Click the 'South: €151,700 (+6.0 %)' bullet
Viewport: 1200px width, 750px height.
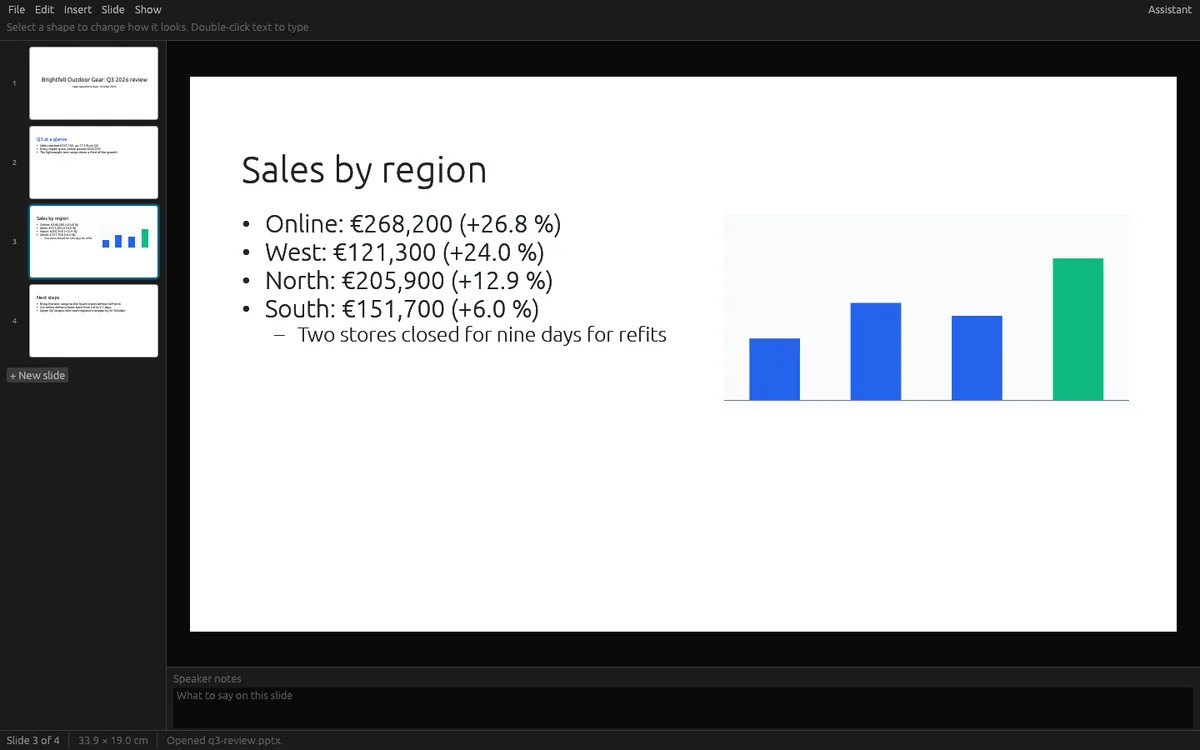(x=402, y=309)
